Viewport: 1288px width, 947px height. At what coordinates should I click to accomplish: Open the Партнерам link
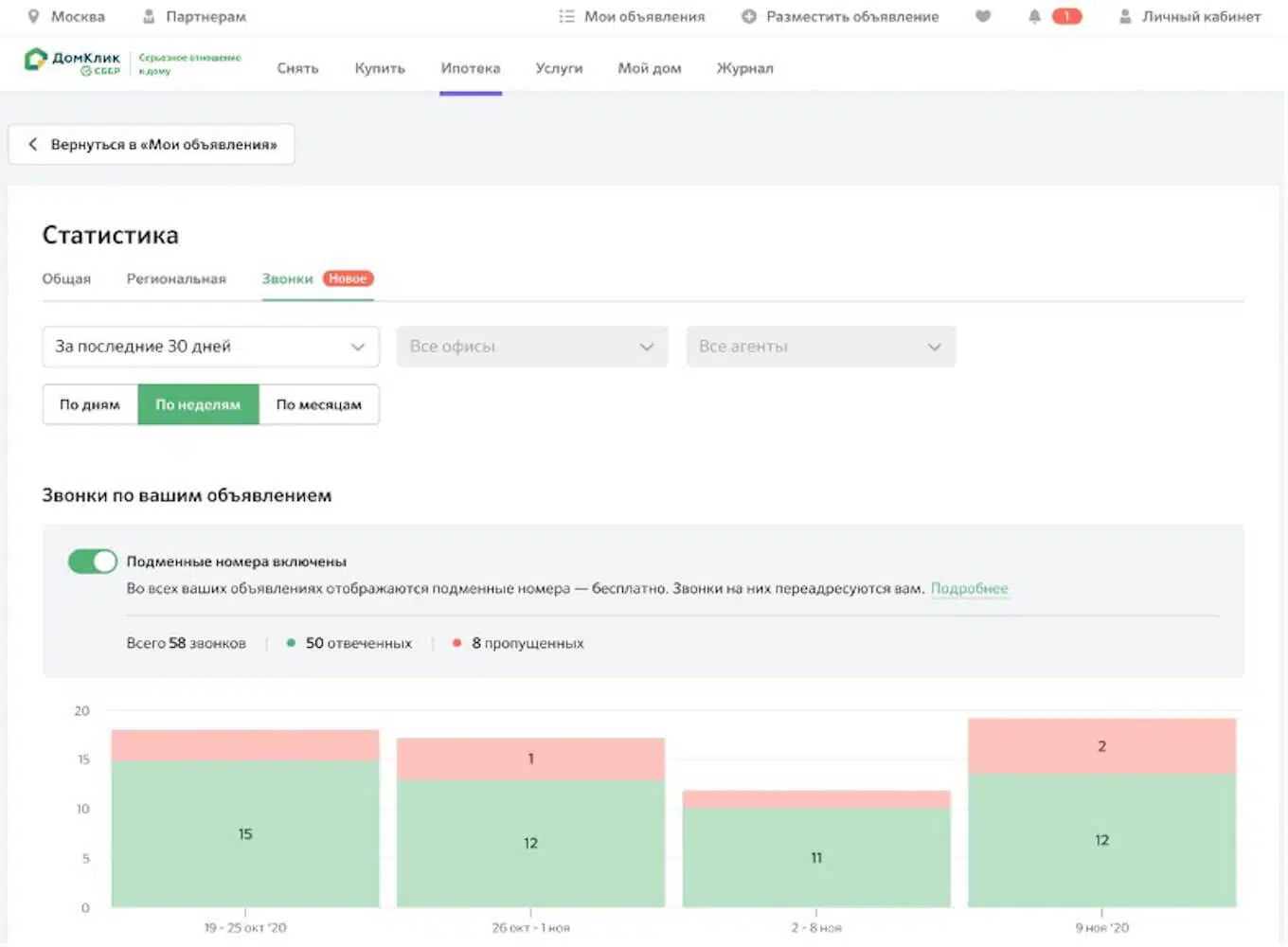(x=206, y=16)
